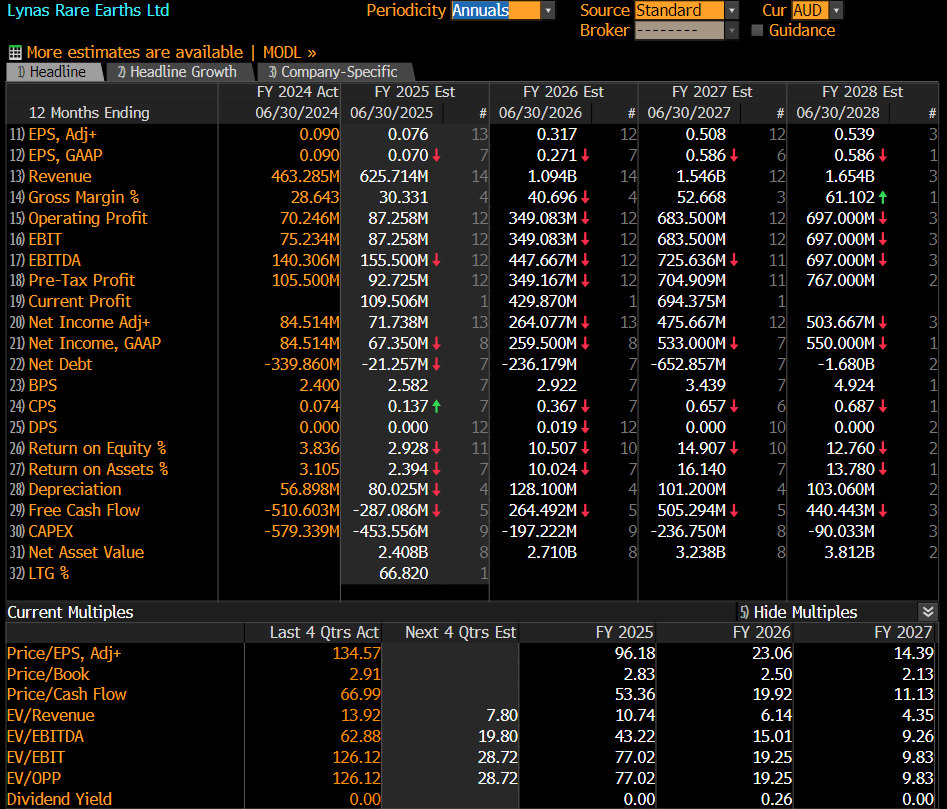Screen dimensions: 947x809
Task: Click FY 2028 Net Debt value -1.680B
Action: tap(846, 365)
